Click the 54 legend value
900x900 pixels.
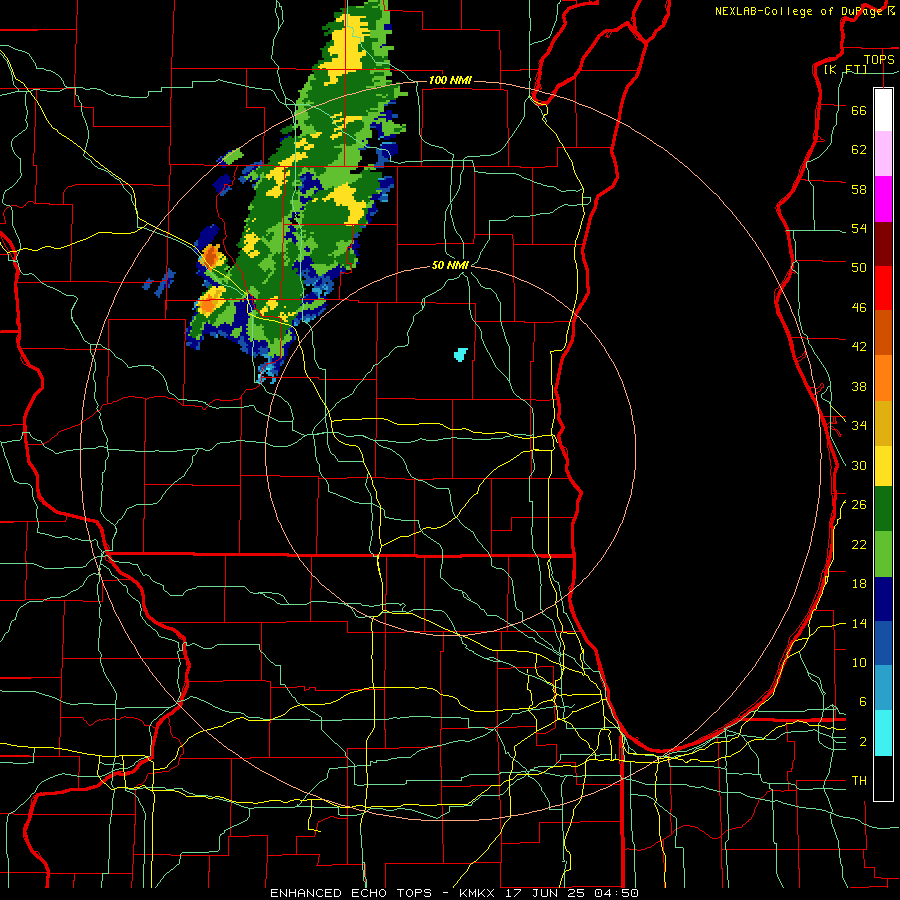point(859,228)
